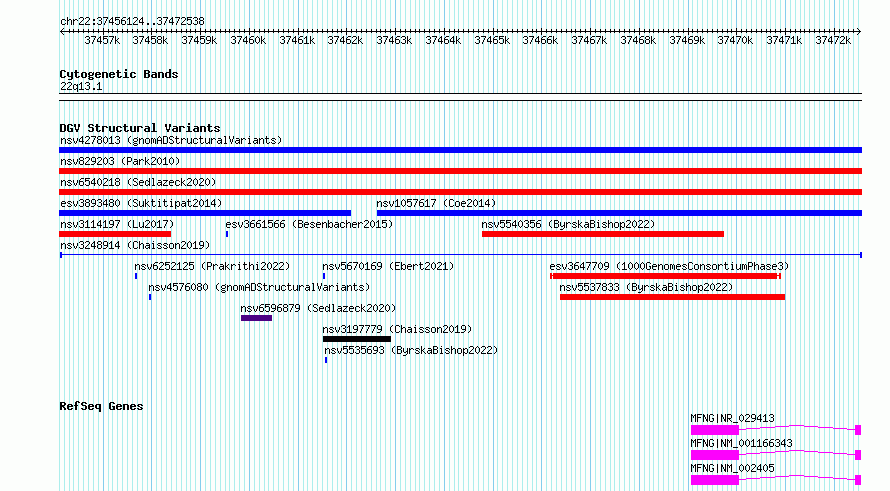Select the black nsv3197779 (Chaisson2019) bar
The image size is (890, 491).
pos(357,339)
